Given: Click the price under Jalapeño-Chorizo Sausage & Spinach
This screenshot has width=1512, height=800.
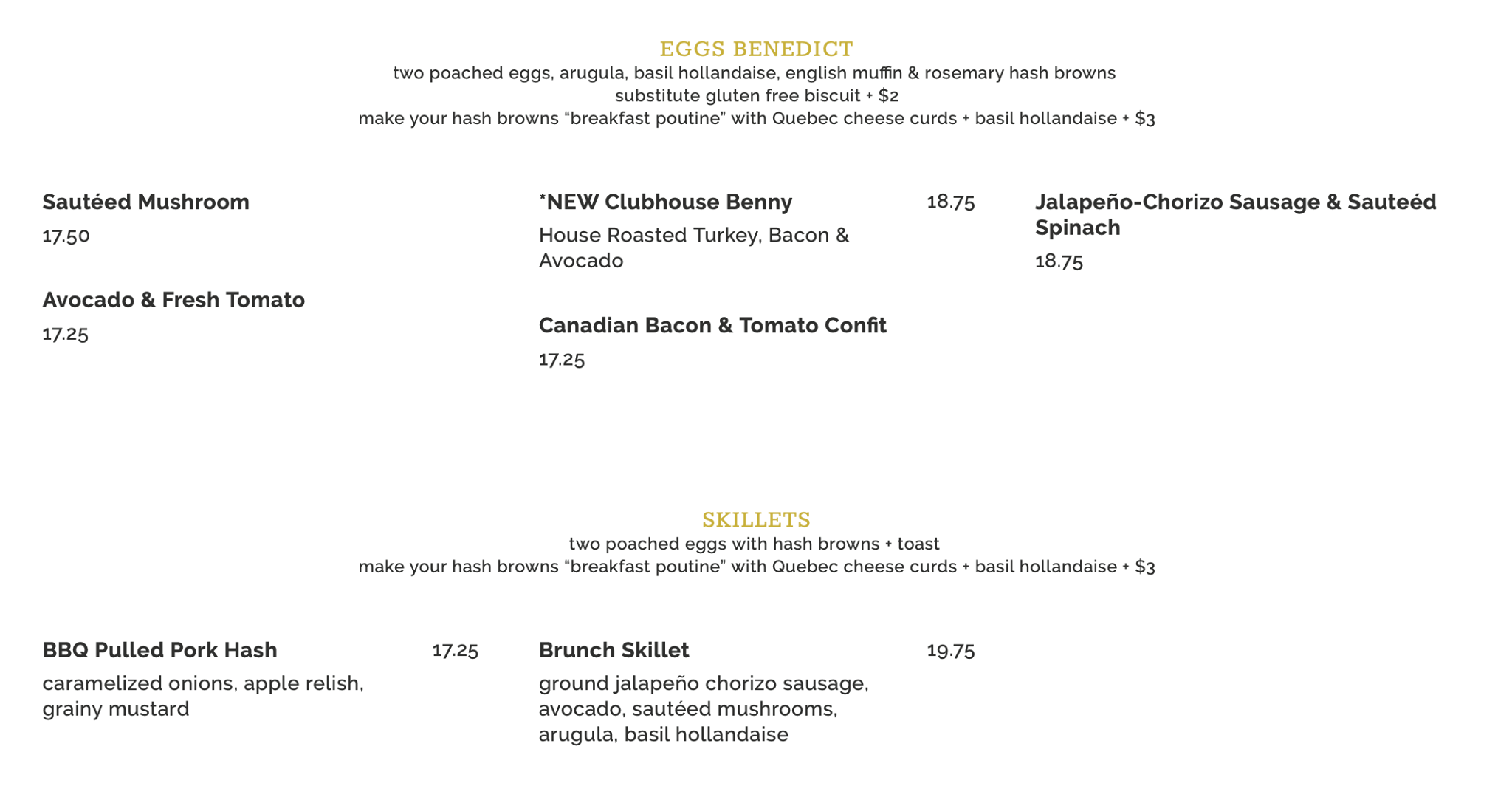Looking at the screenshot, I should click(x=1059, y=261).
